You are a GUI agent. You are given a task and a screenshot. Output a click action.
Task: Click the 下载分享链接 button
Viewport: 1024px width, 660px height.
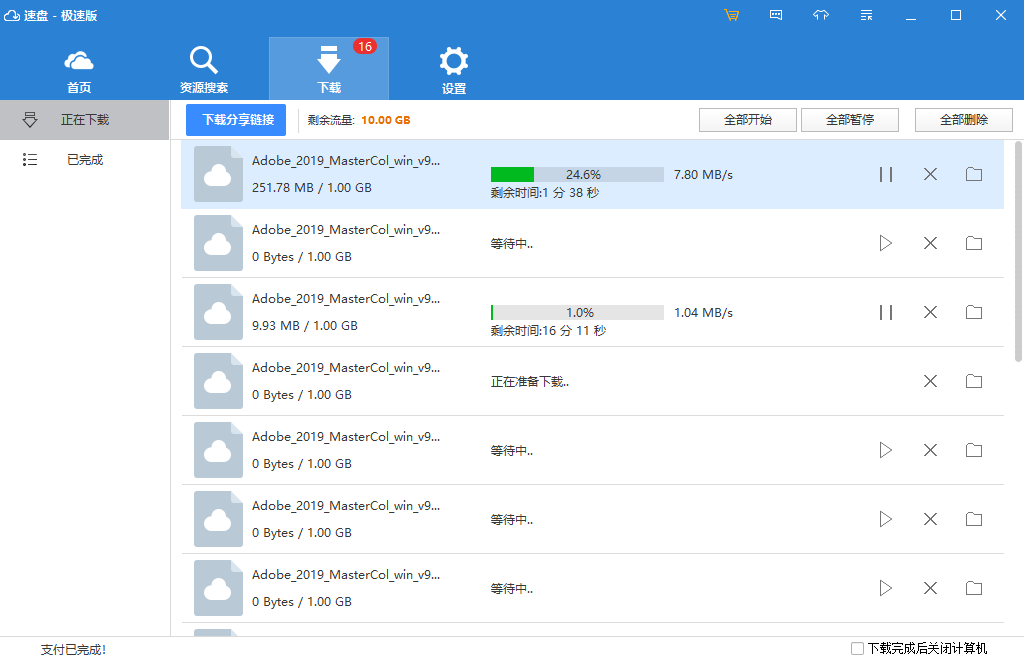[x=236, y=120]
